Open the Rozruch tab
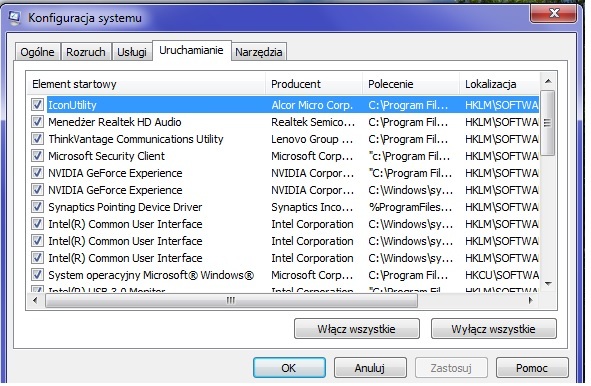Screen dimensions: 591x386 coord(86,52)
